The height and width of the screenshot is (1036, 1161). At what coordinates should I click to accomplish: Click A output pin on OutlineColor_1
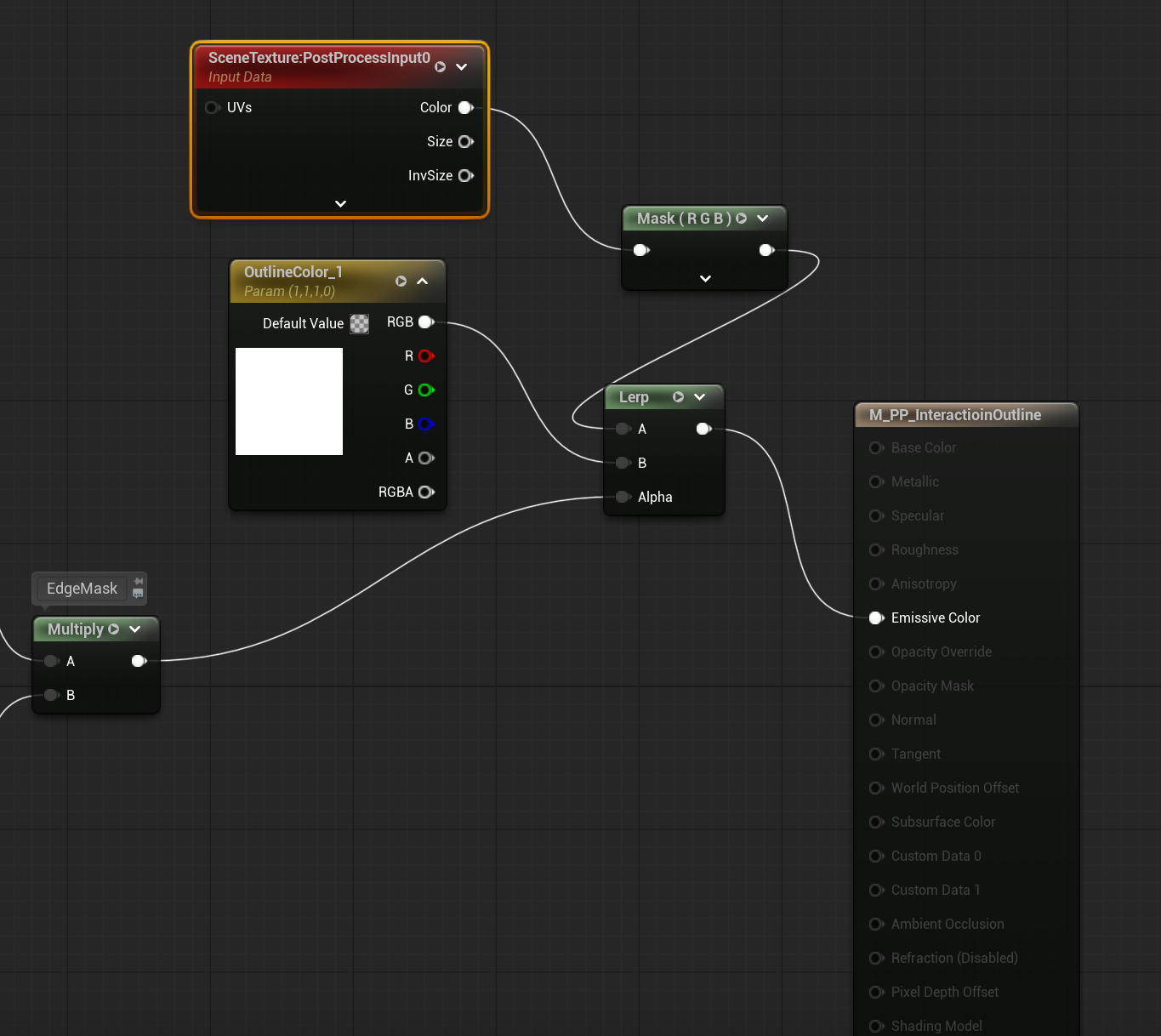click(426, 458)
